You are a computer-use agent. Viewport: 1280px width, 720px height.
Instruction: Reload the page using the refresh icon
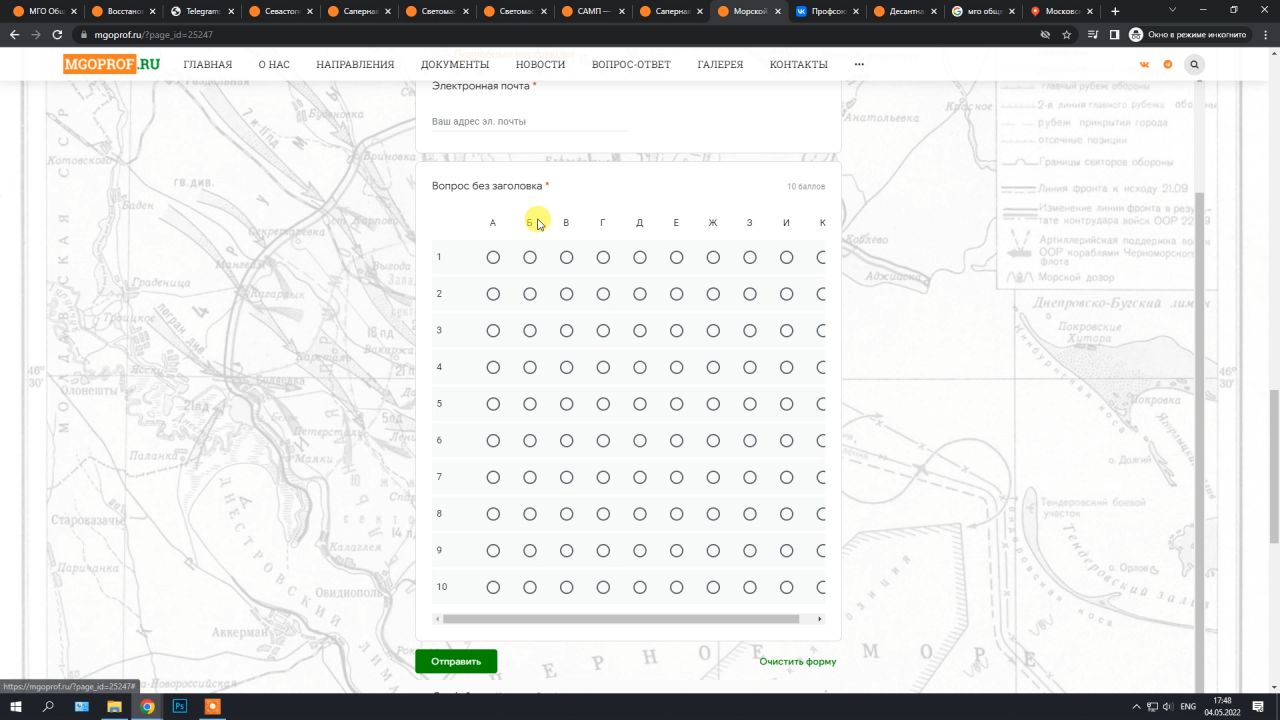[x=58, y=35]
